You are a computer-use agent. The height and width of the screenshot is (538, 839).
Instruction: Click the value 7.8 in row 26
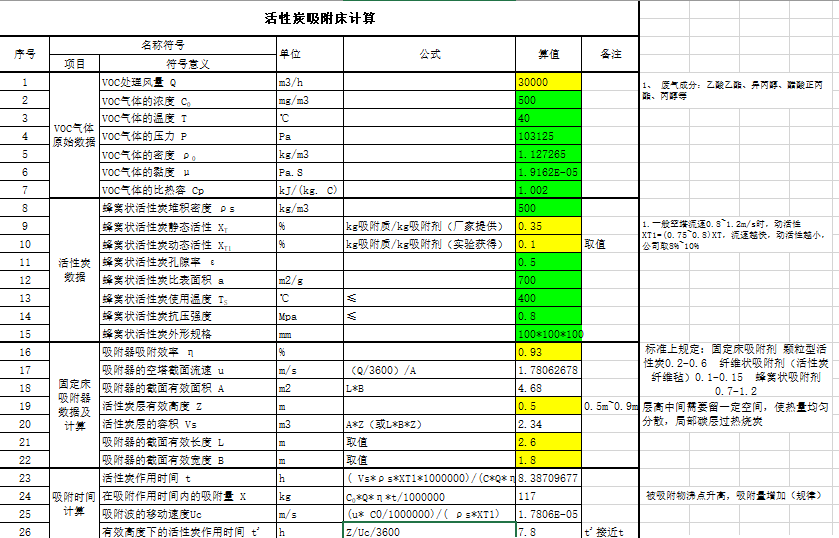pos(548,532)
